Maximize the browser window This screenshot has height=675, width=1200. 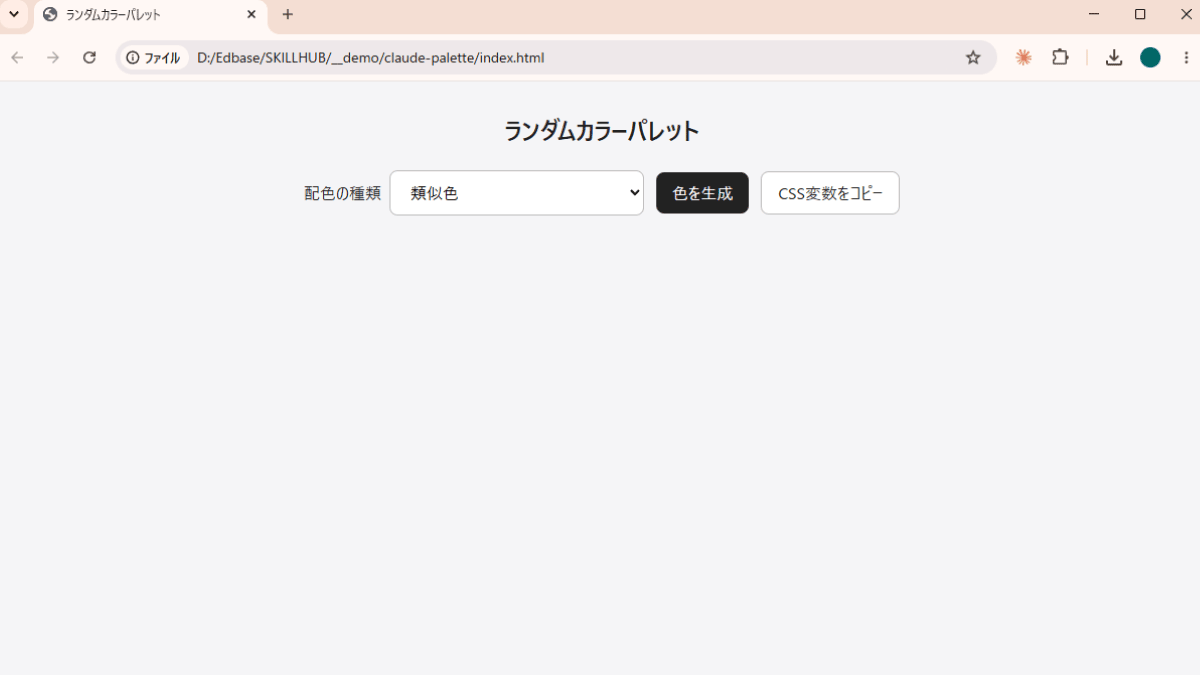pyautogui.click(x=1140, y=14)
